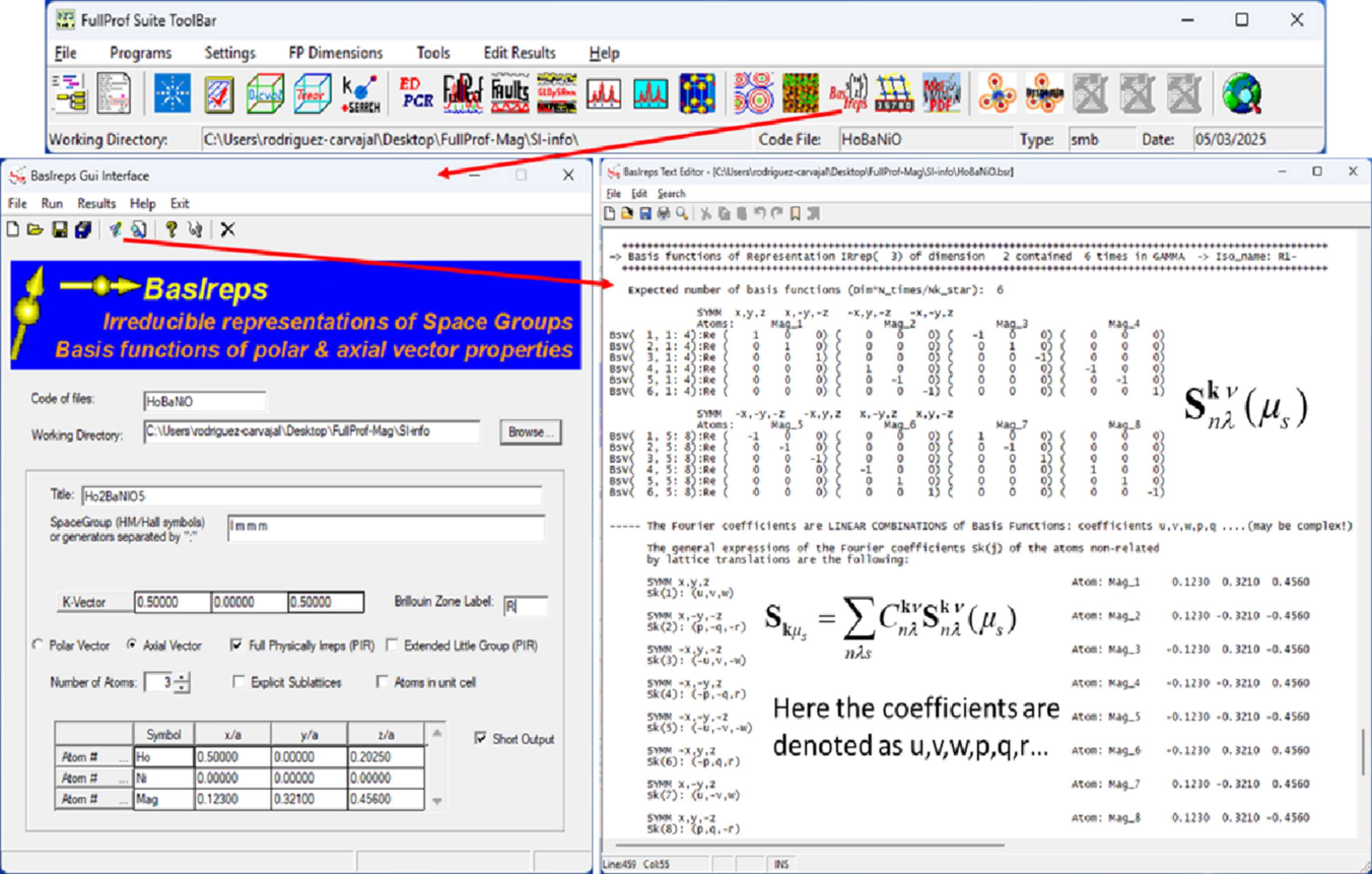
Task: Open the FP Dimensions menu
Action: 336,53
